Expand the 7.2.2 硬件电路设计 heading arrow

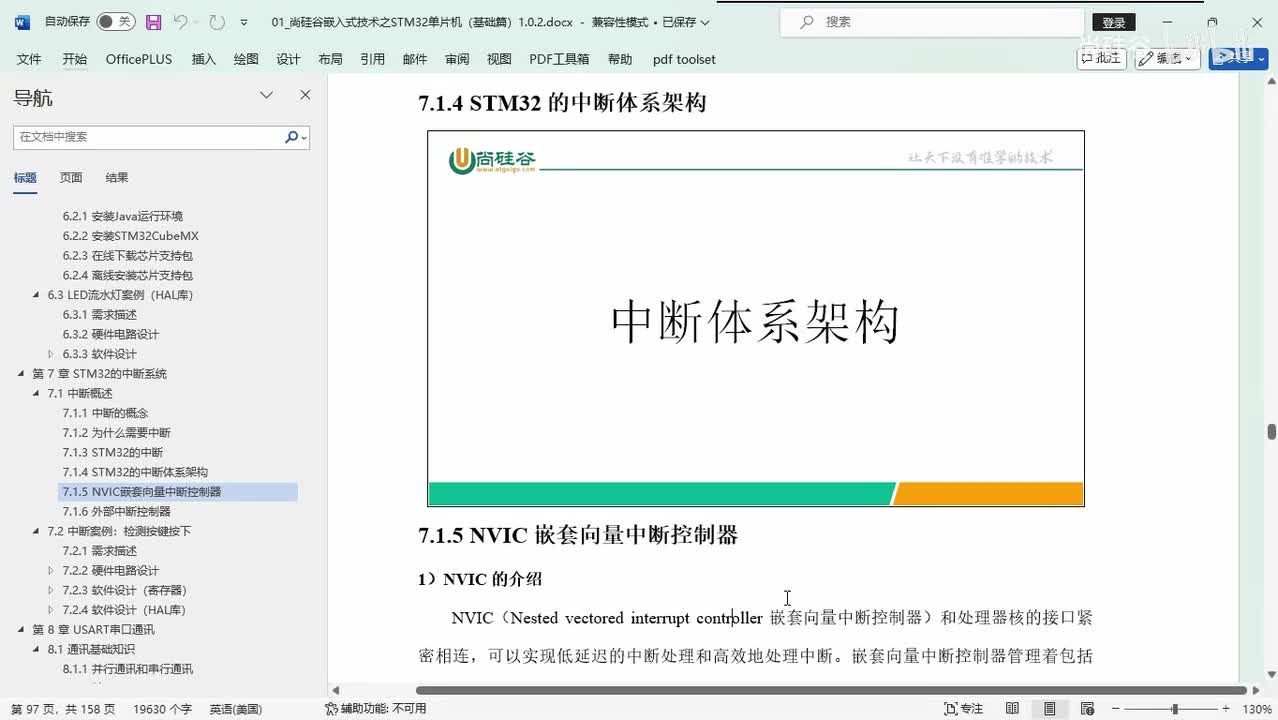tap(51, 570)
